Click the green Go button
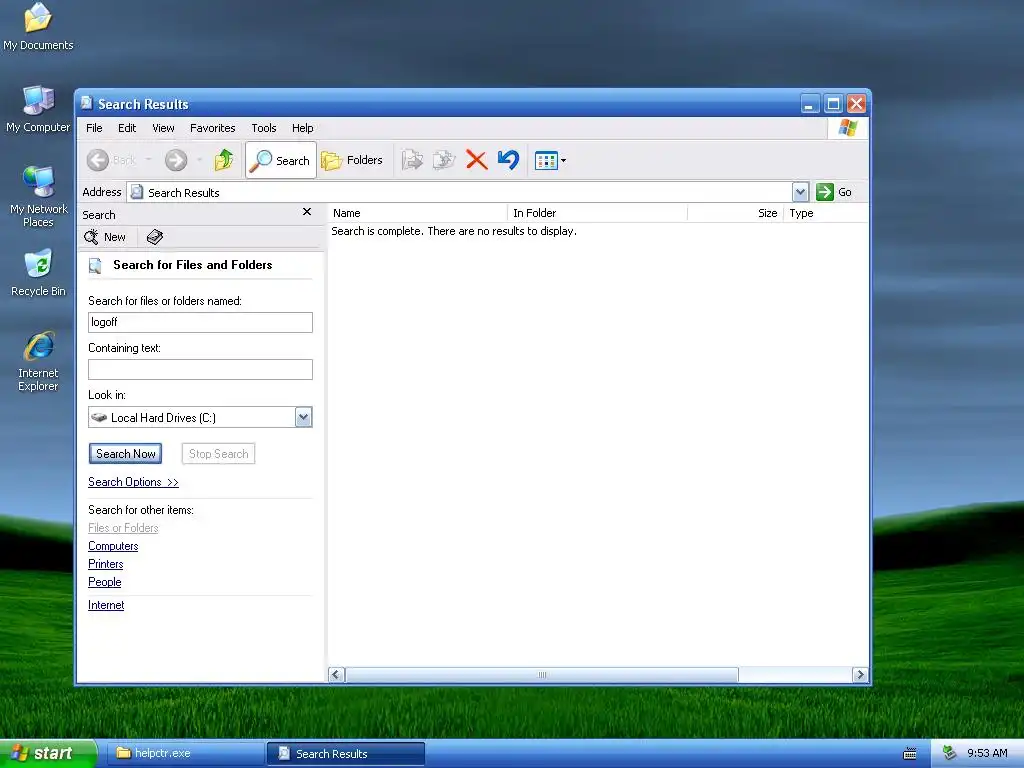Image resolution: width=1024 pixels, height=768 pixels. click(x=834, y=192)
